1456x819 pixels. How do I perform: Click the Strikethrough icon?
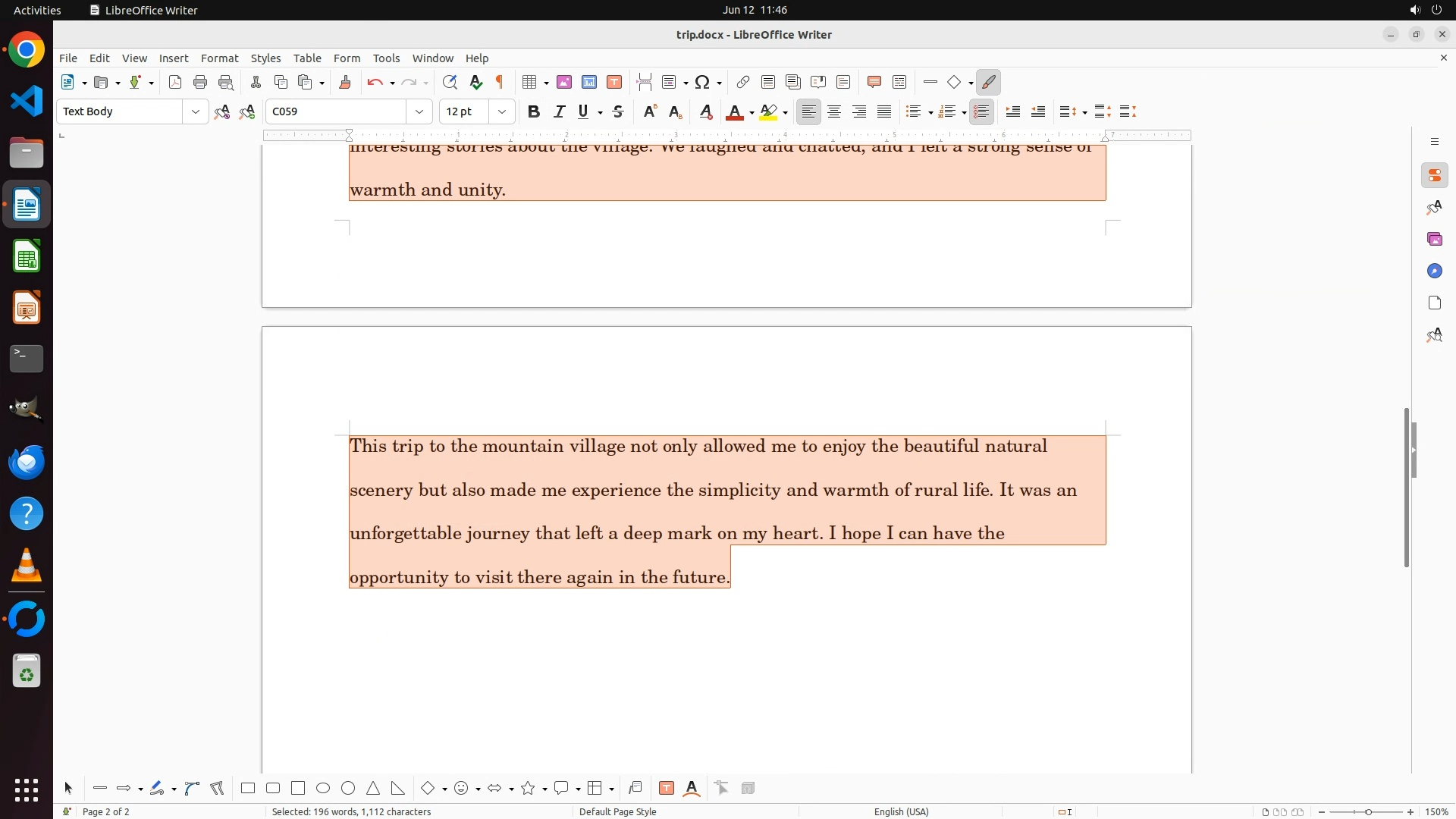pyautogui.click(x=618, y=112)
